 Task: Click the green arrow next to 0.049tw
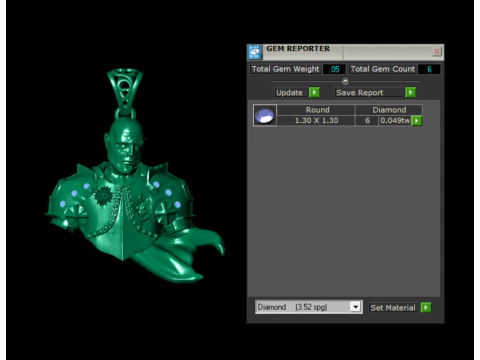pyautogui.click(x=417, y=120)
